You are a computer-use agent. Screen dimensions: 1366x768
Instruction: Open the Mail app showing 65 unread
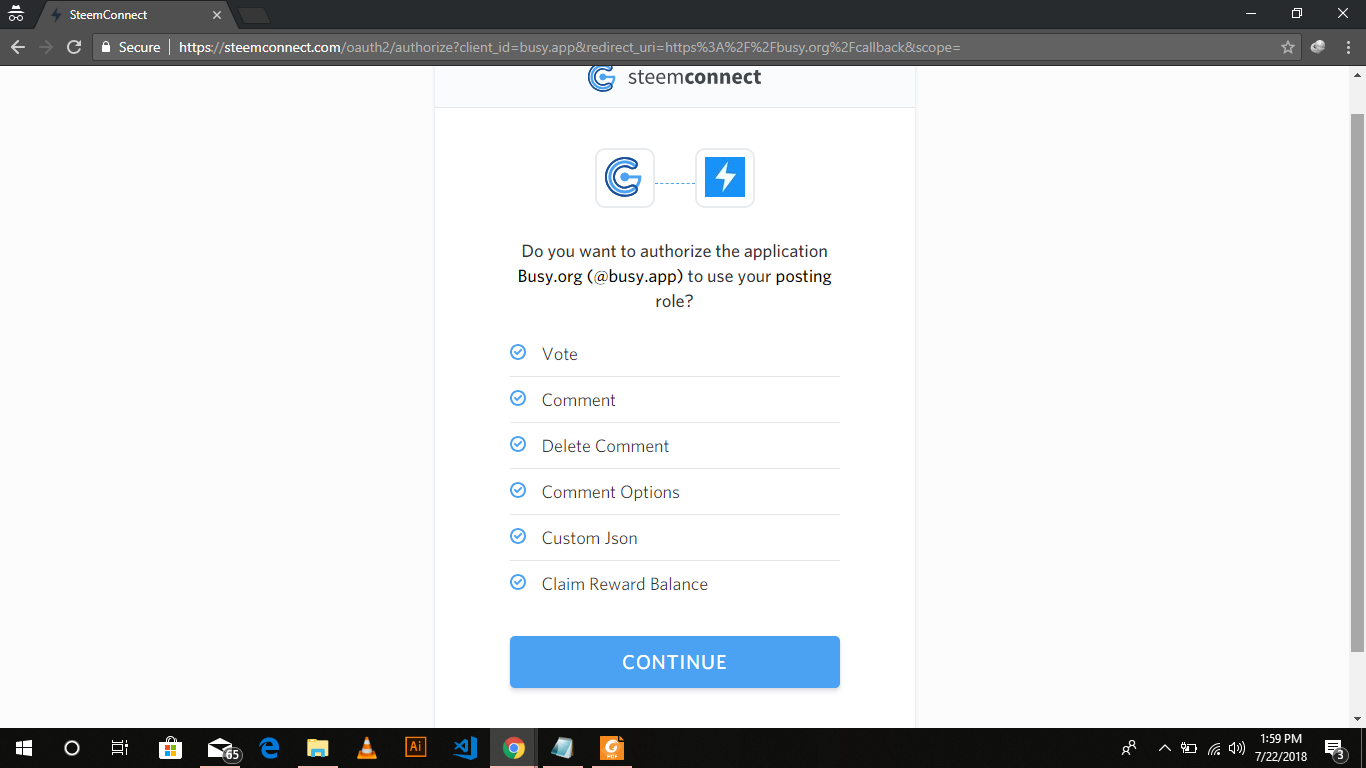pos(221,748)
